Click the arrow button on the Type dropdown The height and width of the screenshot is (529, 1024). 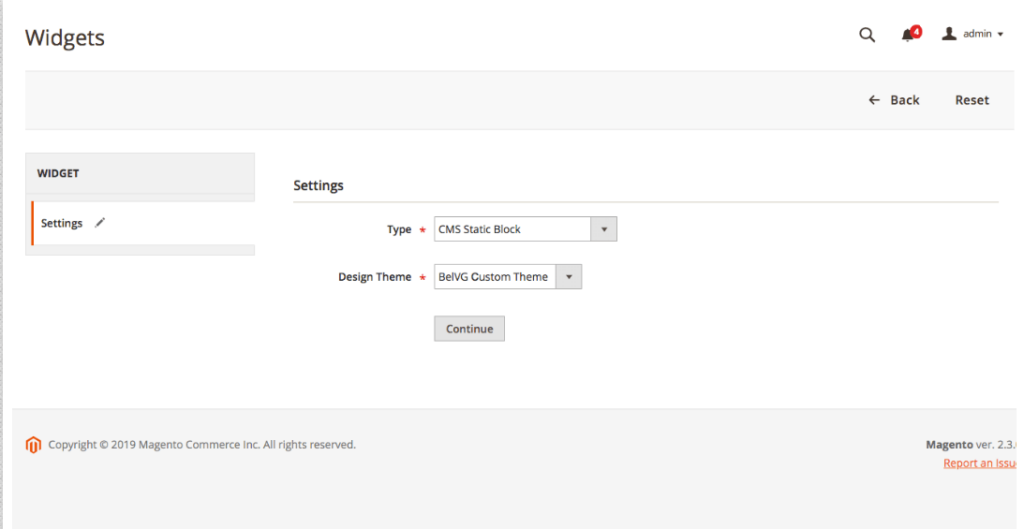click(603, 229)
